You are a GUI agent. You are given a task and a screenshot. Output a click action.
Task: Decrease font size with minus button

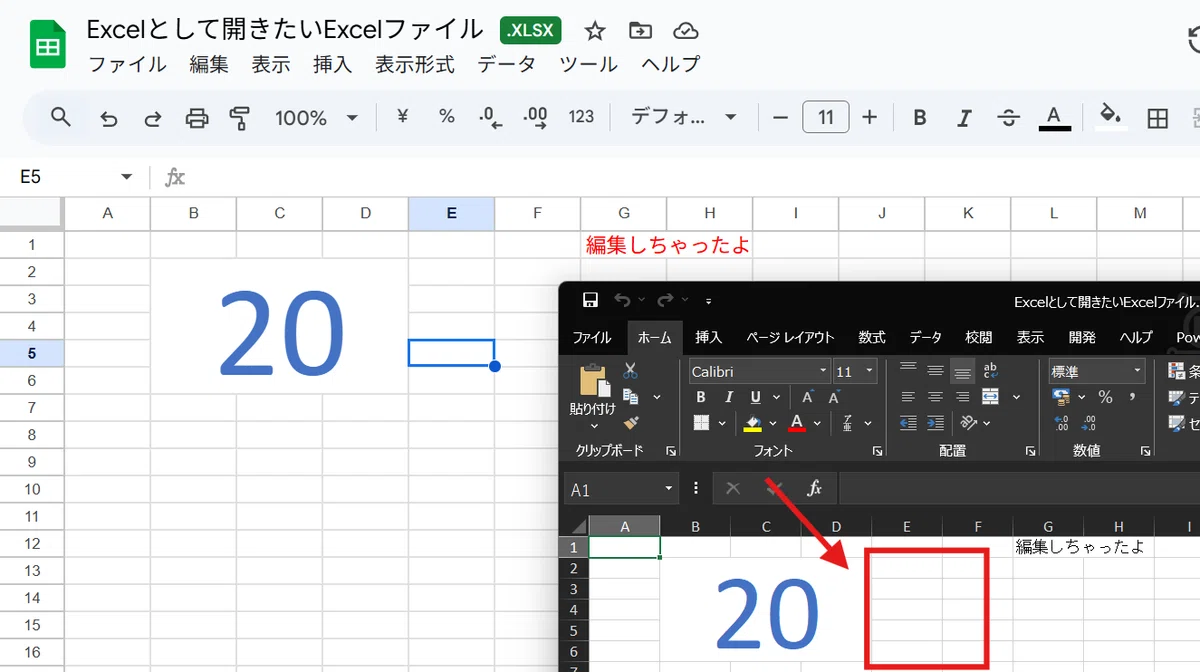(781, 118)
